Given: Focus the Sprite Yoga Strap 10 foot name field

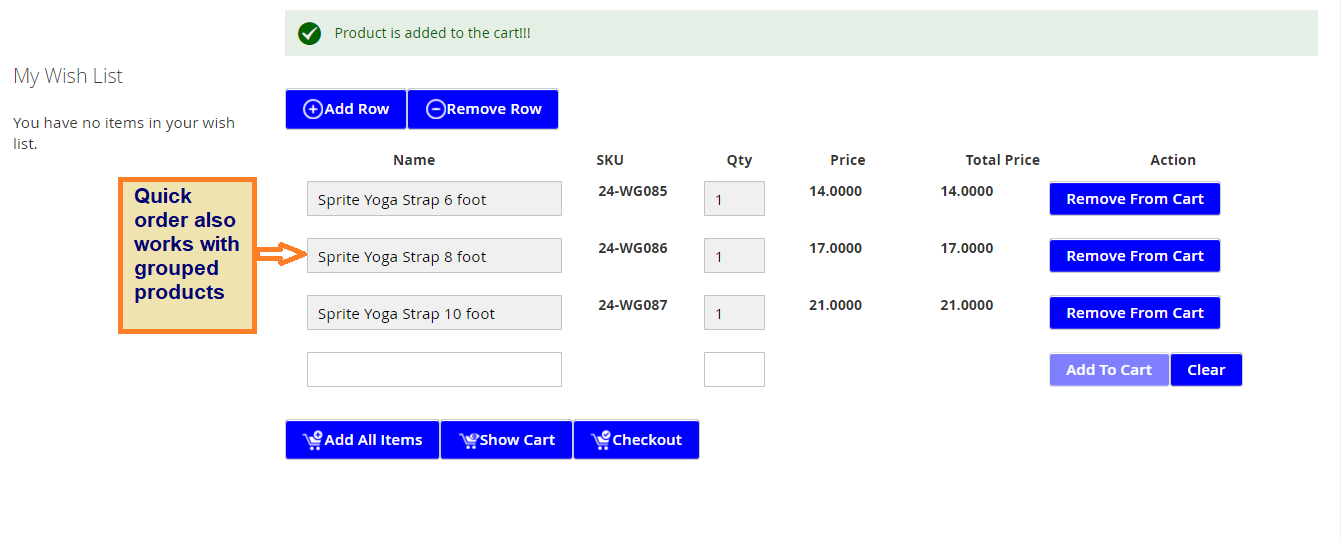Looking at the screenshot, I should click(434, 313).
